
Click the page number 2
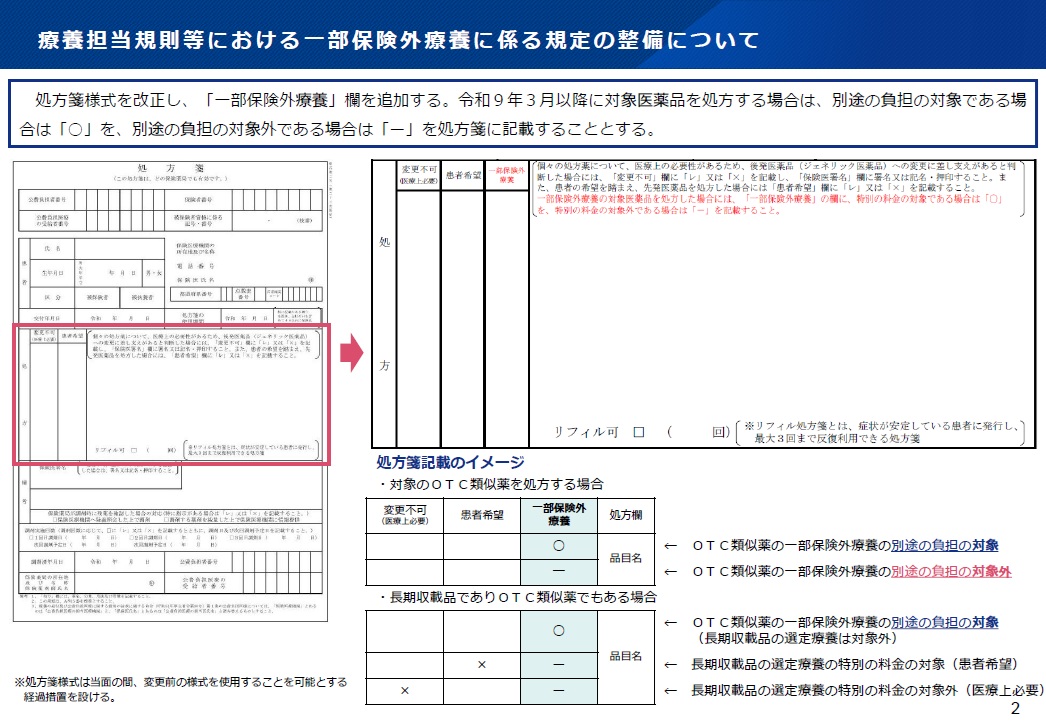[x=1015, y=709]
